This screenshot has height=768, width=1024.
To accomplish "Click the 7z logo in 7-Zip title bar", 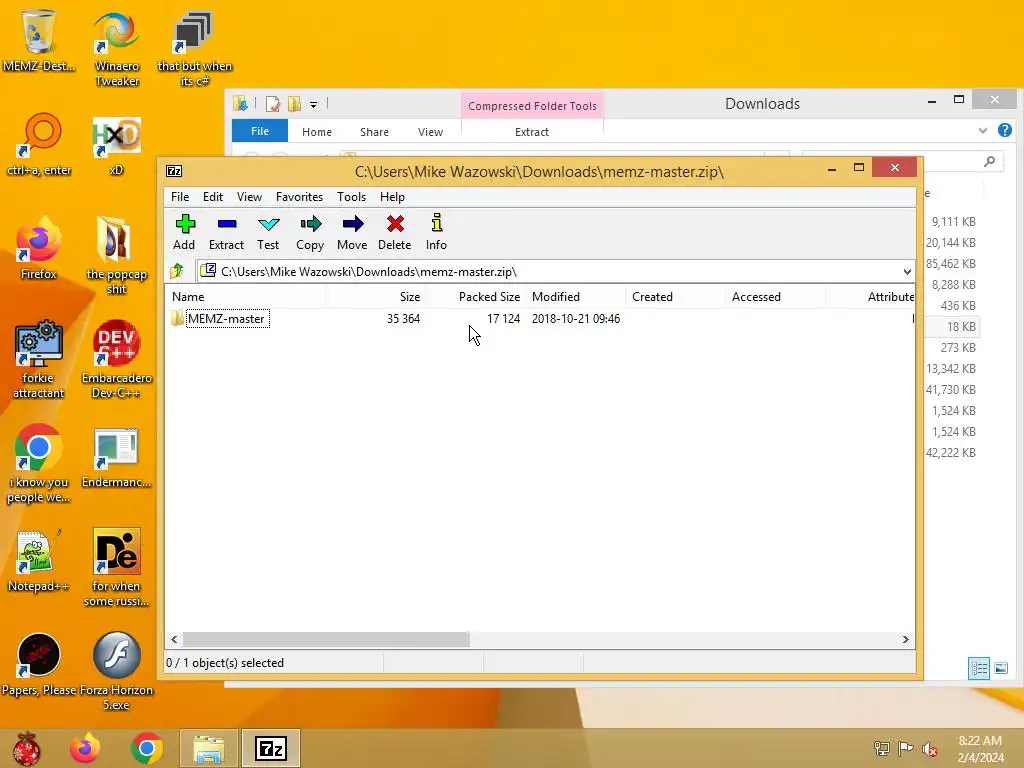I will [174, 171].
